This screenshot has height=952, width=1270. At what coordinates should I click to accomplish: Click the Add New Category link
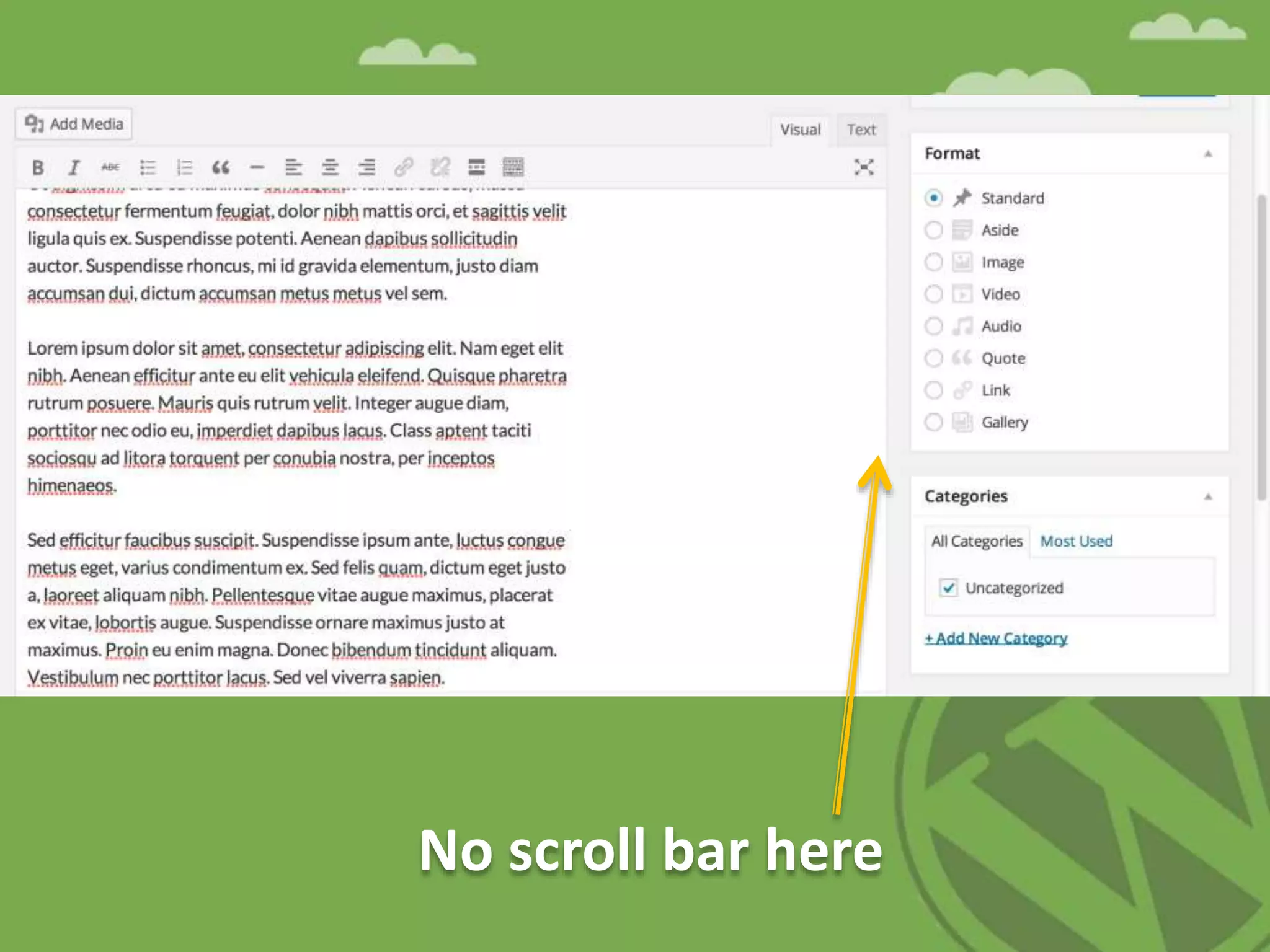tap(996, 638)
